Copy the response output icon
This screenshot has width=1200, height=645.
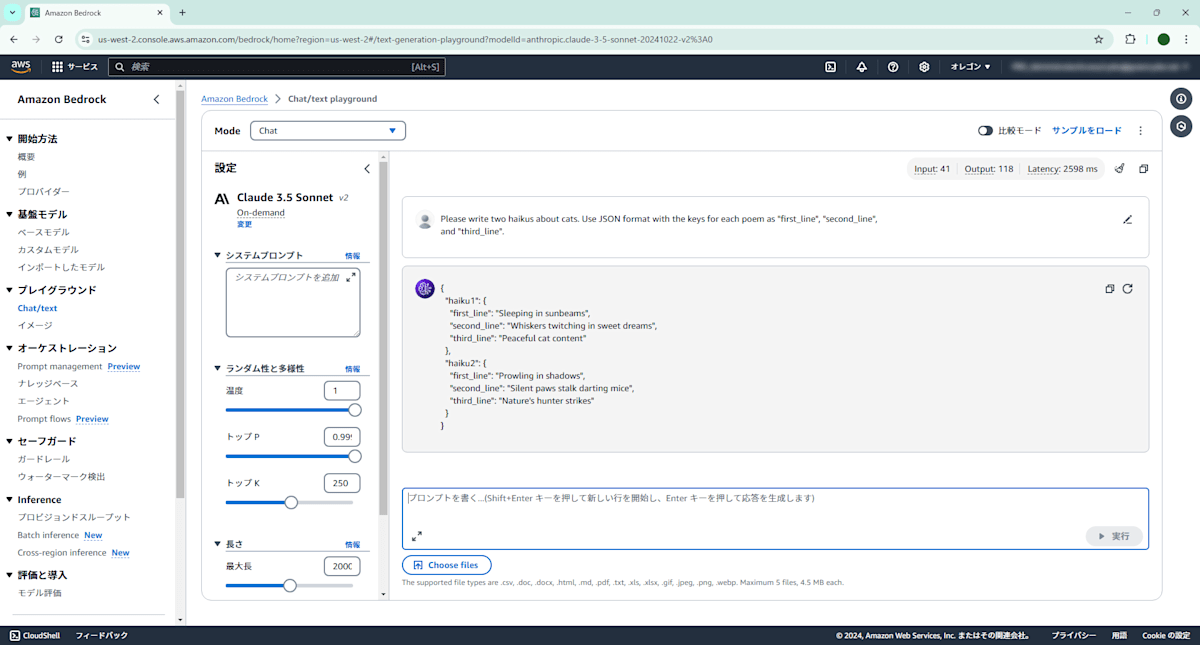(1110, 289)
